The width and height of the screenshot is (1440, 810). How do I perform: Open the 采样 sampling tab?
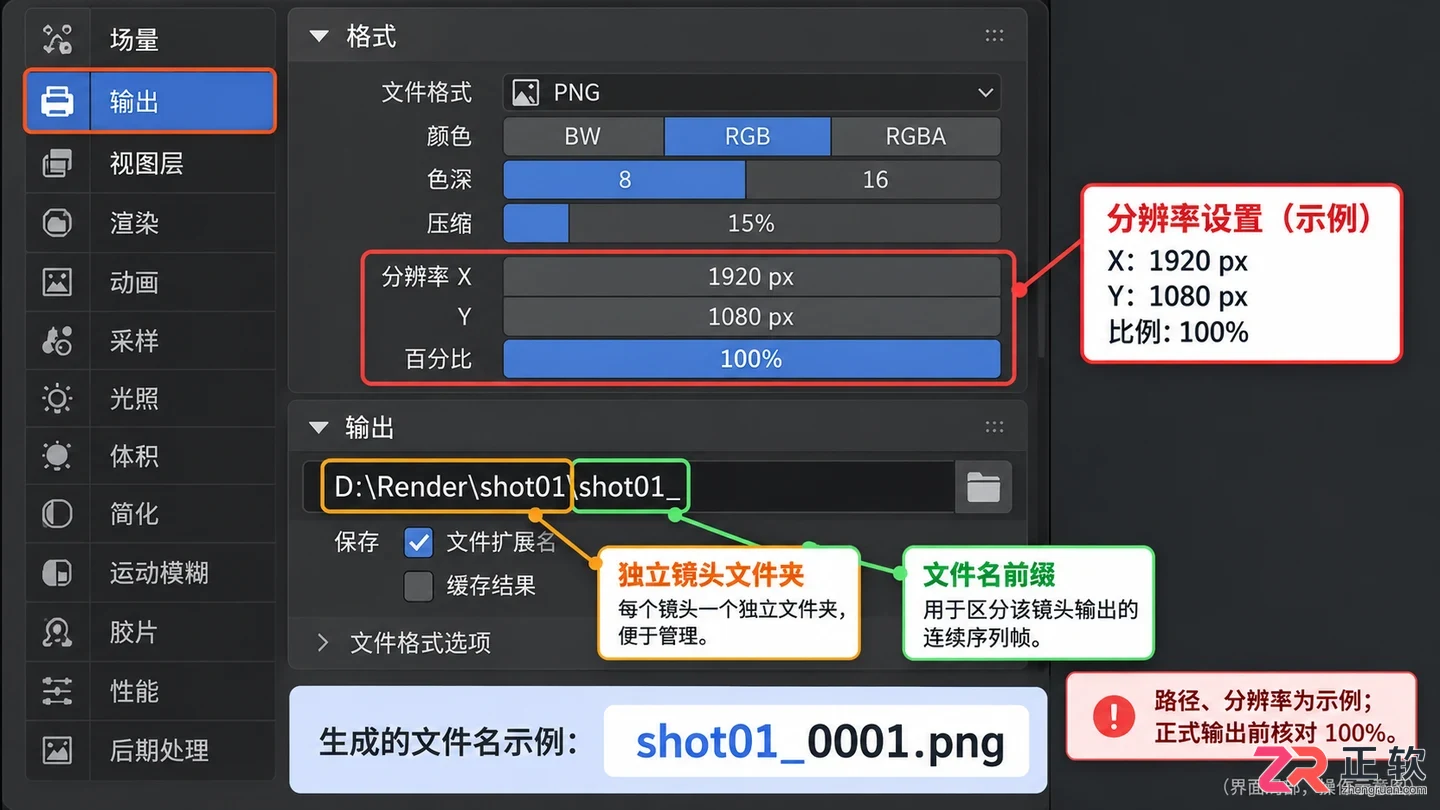150,340
